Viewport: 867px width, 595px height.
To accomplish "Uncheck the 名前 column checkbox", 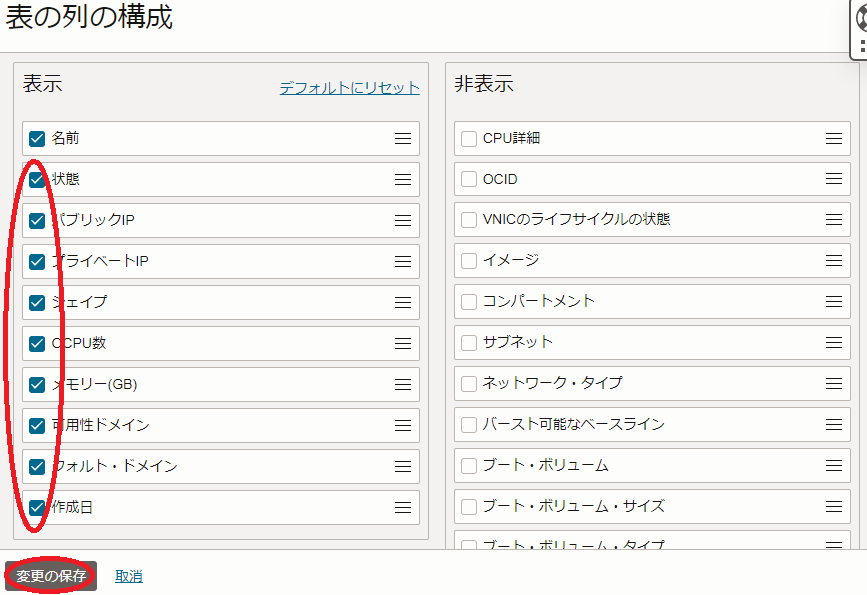I will [37, 139].
